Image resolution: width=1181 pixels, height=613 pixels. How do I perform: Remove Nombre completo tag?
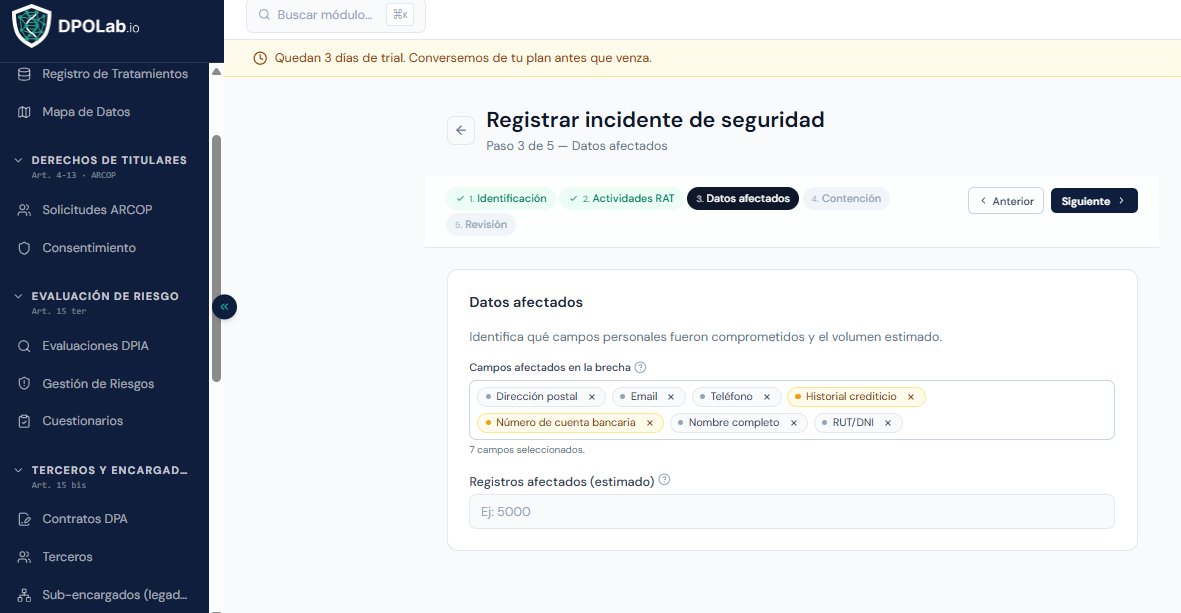coord(794,423)
